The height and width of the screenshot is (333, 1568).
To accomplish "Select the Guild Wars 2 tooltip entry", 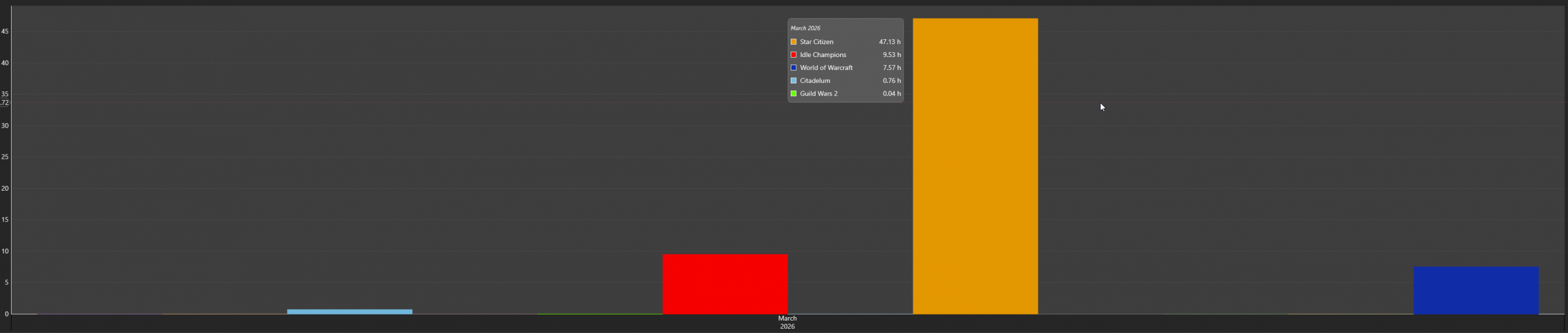I will coord(818,93).
